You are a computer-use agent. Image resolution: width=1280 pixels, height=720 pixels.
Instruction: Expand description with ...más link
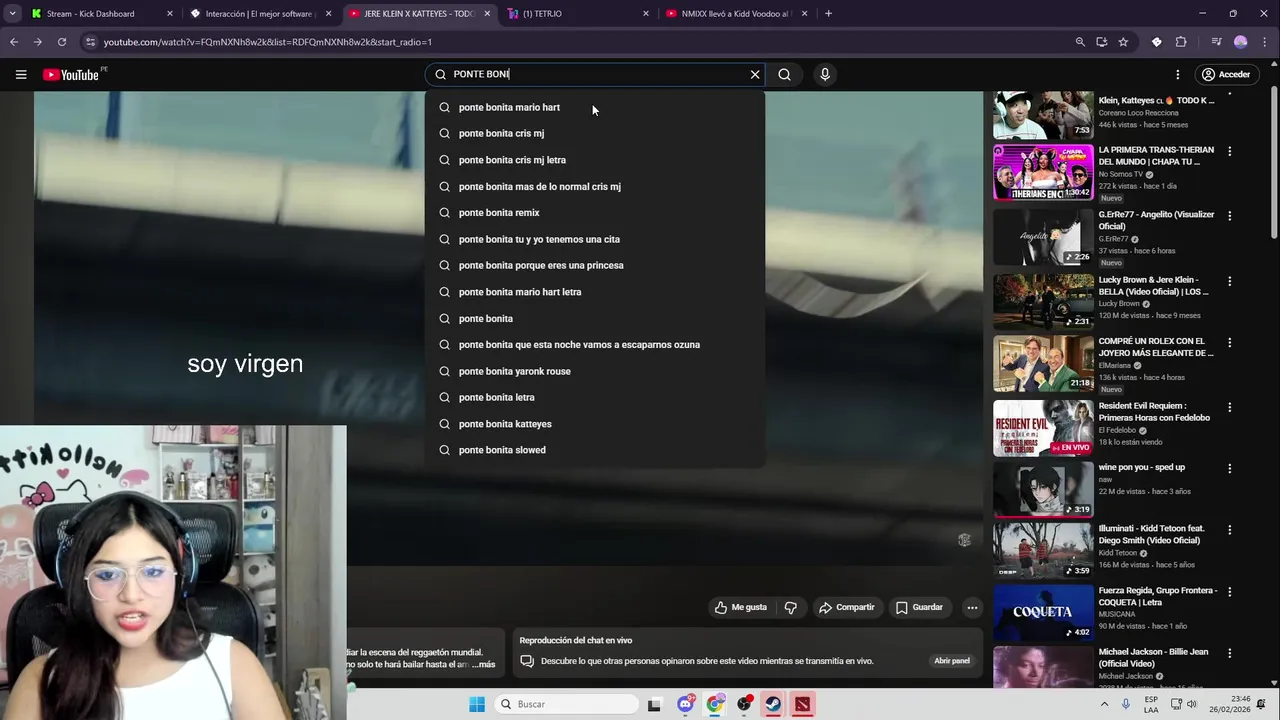[484, 664]
